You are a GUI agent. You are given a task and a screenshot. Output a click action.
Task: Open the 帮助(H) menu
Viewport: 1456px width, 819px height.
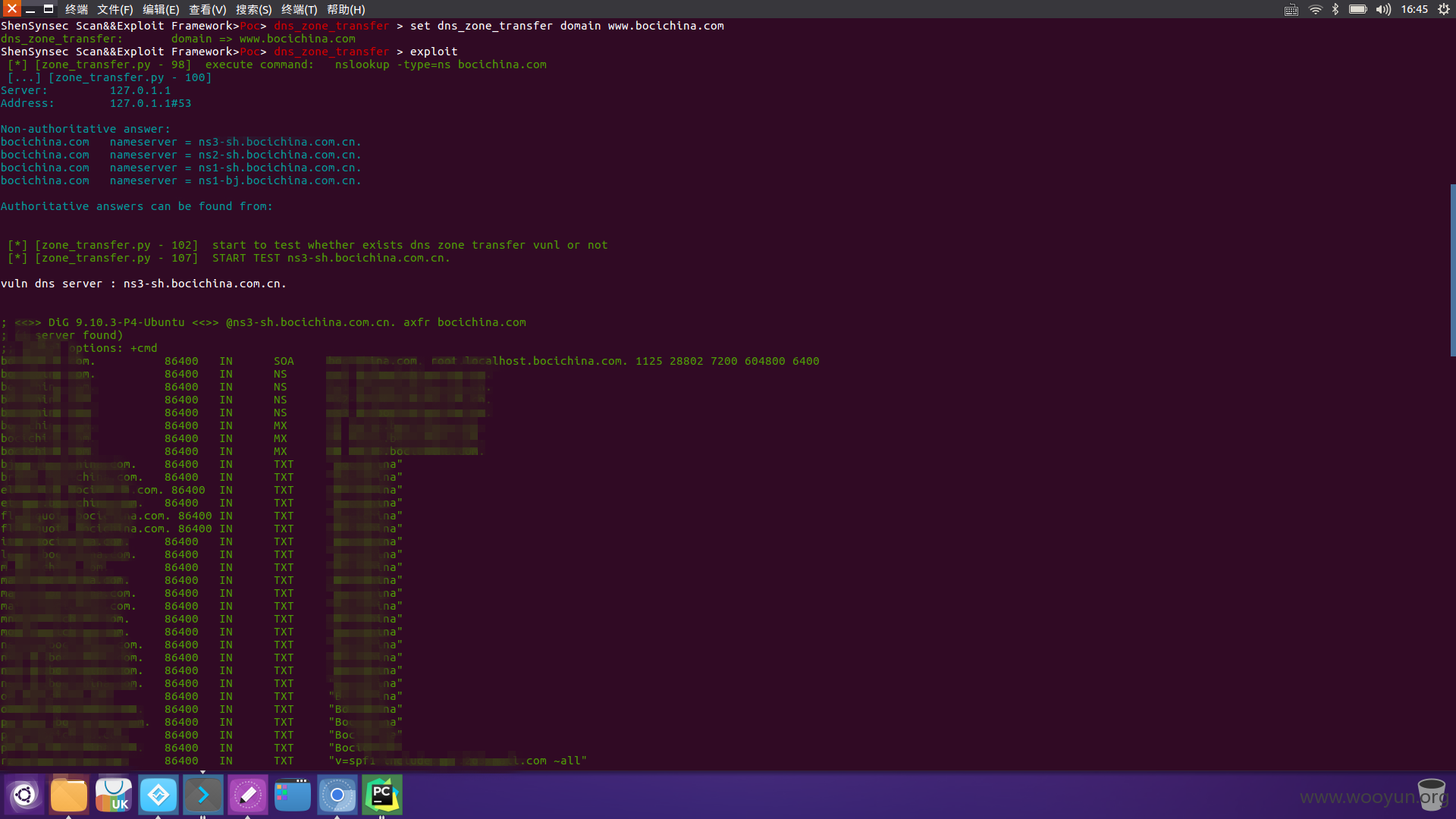pos(346,9)
